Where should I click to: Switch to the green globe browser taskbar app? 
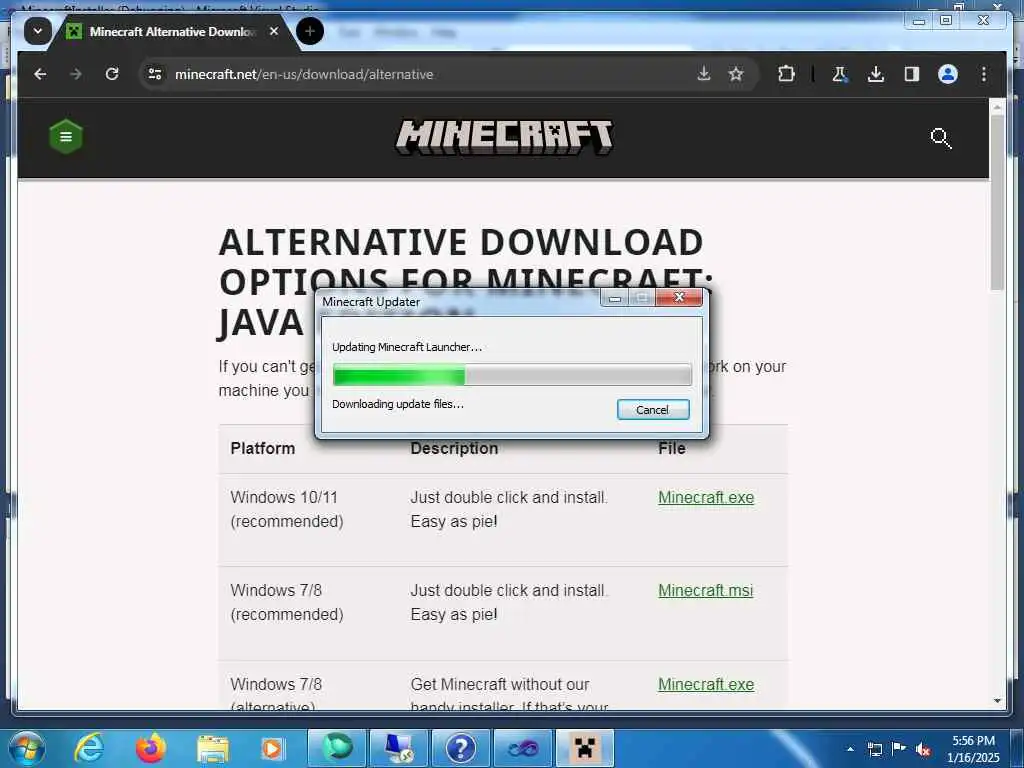[x=336, y=748]
